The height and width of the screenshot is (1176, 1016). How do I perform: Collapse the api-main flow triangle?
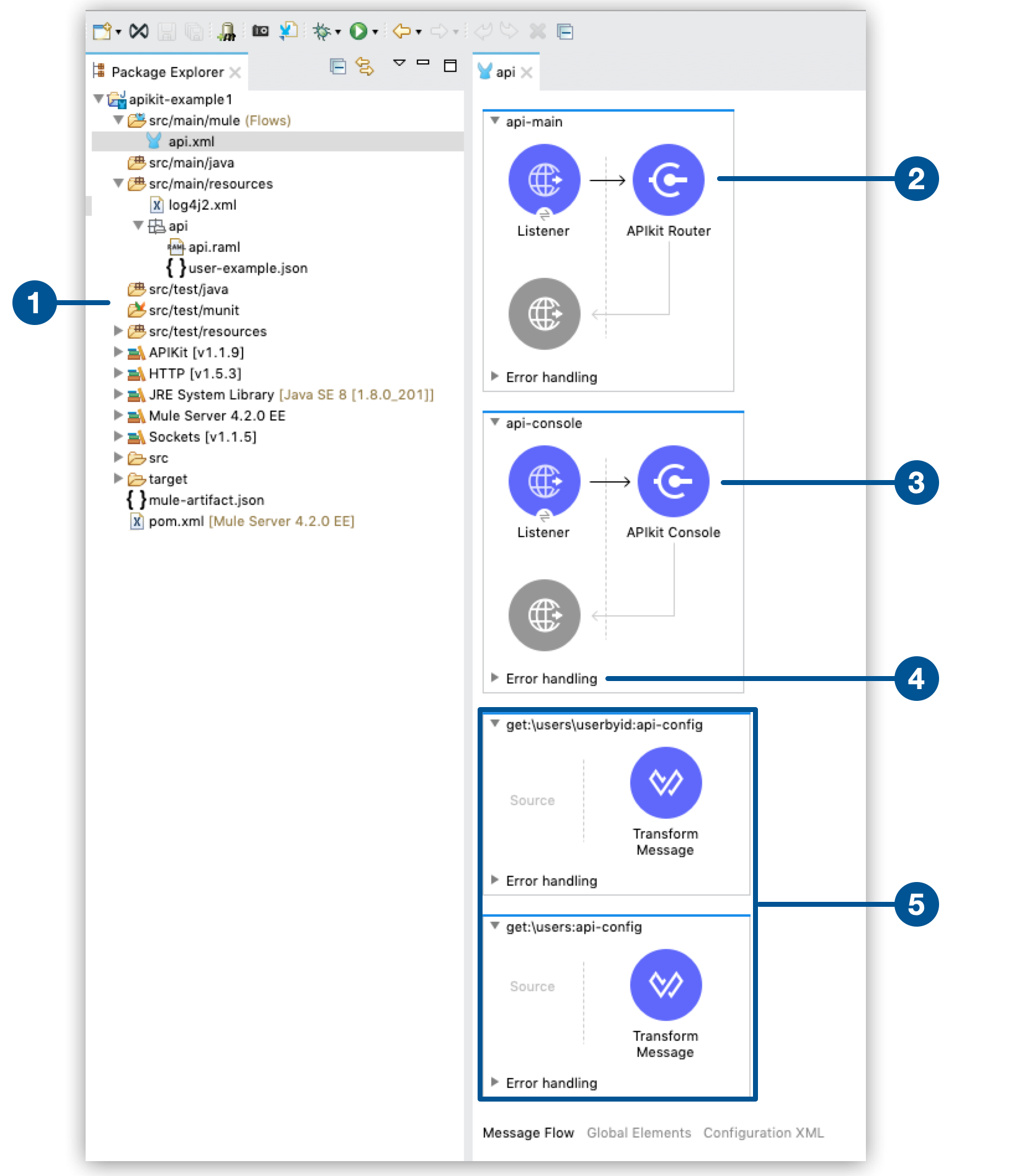coord(495,121)
